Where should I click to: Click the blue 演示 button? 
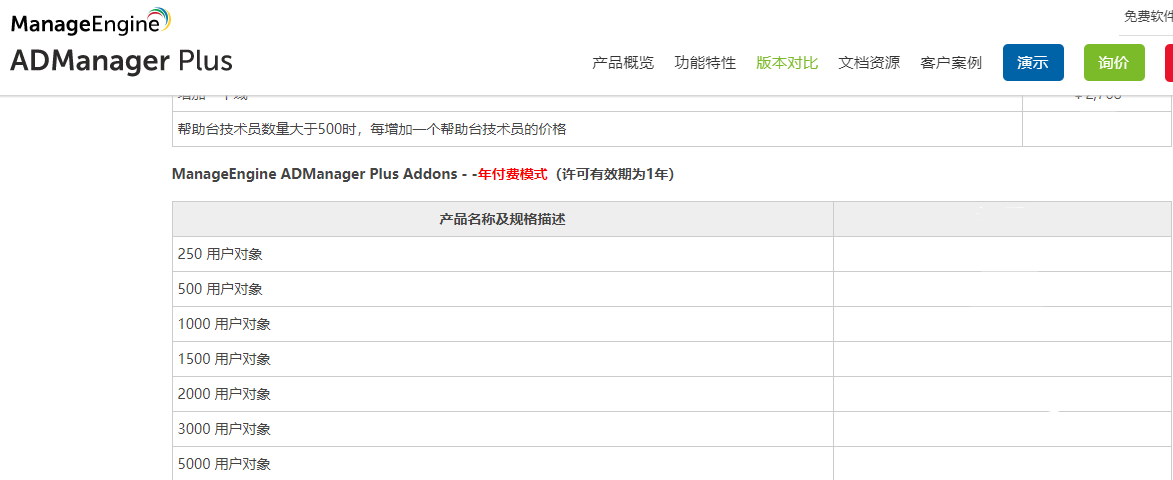[1033, 63]
